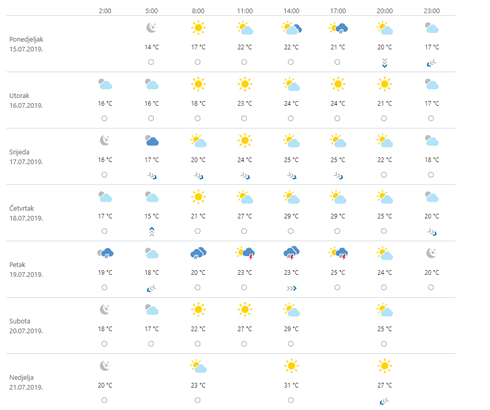Click Monday 20:00 downward wind arrow
This screenshot has height=410, width=490.
[384, 63]
